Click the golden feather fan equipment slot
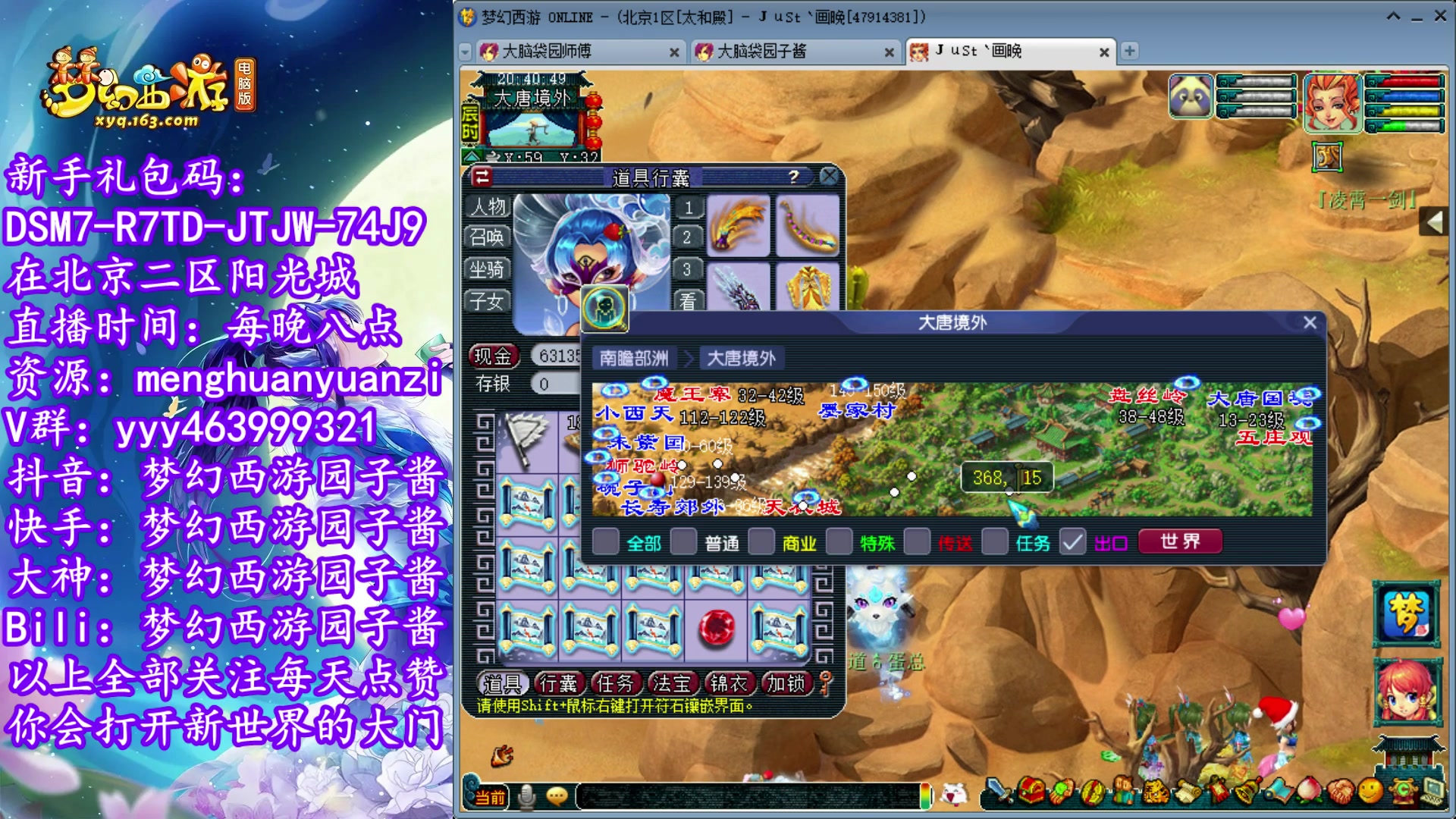Image resolution: width=1456 pixels, height=819 pixels. pos(738,225)
